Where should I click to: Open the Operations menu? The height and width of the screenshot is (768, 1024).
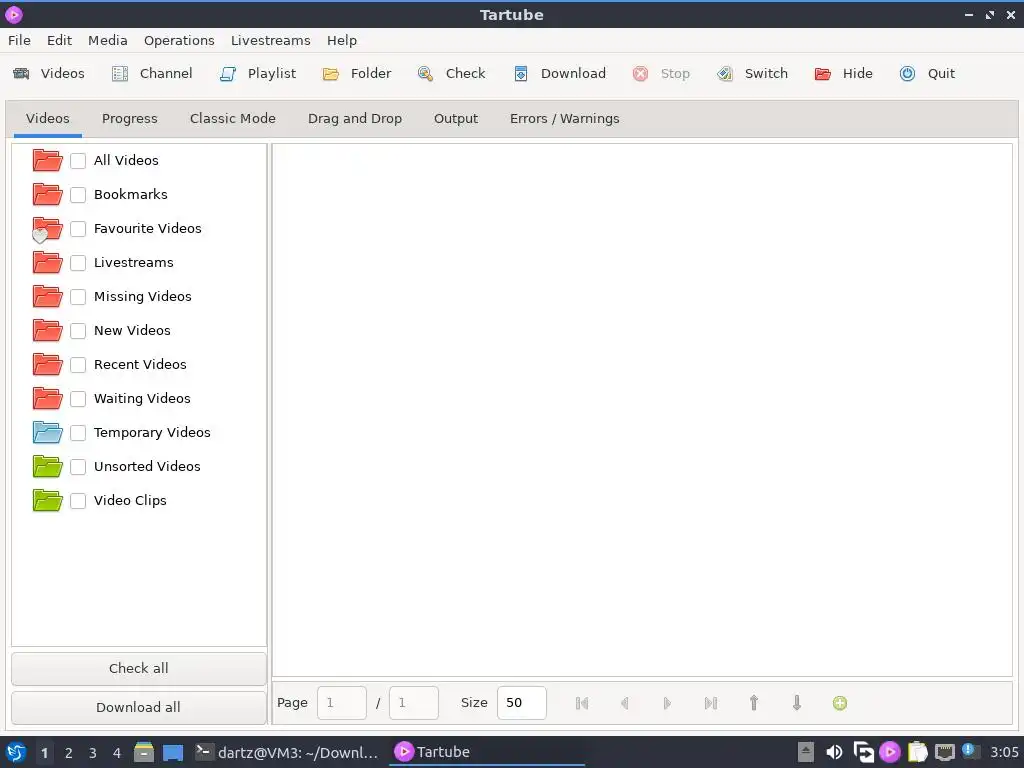point(179,40)
